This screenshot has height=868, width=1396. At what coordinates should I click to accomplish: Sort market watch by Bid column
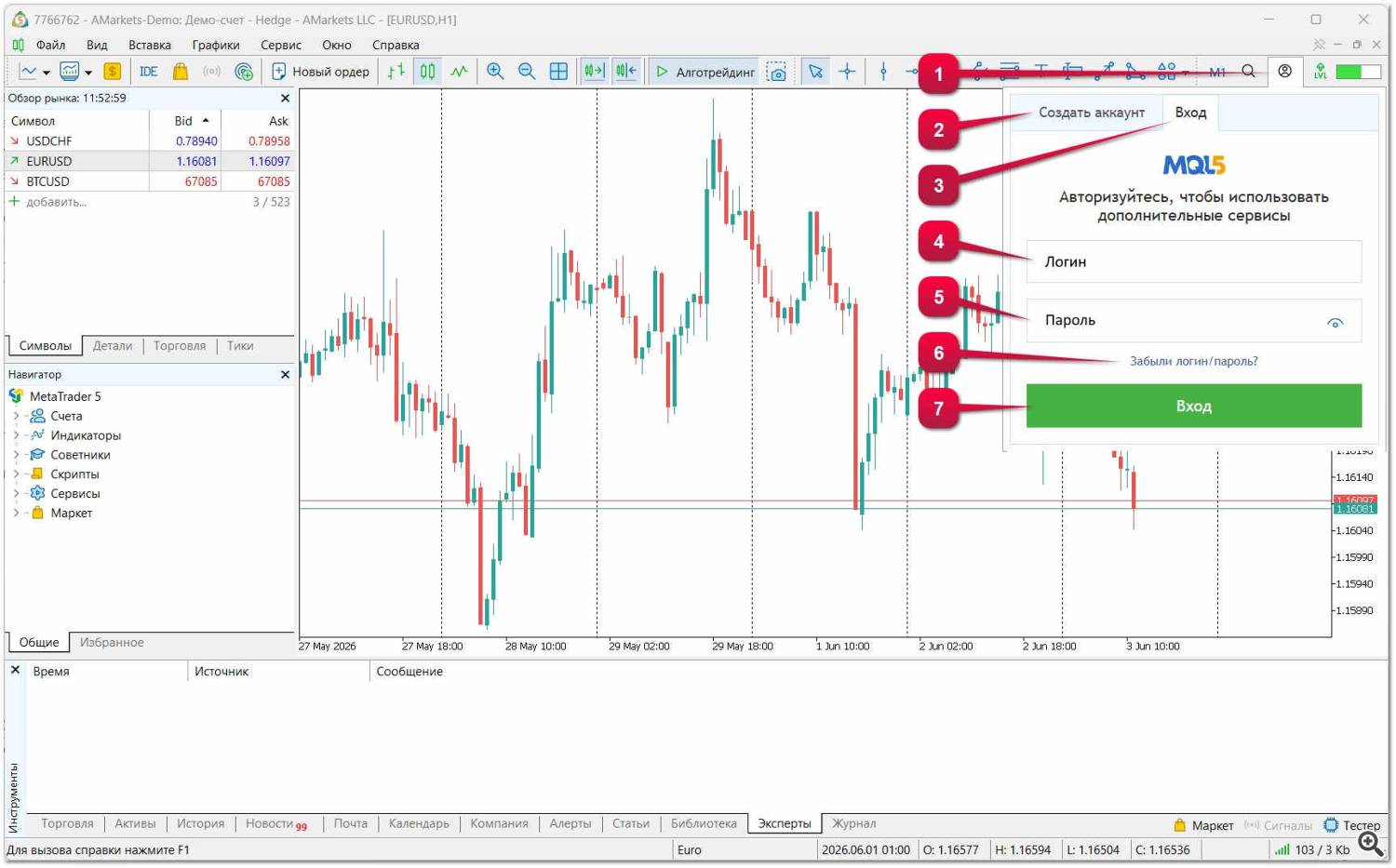pyautogui.click(x=184, y=121)
